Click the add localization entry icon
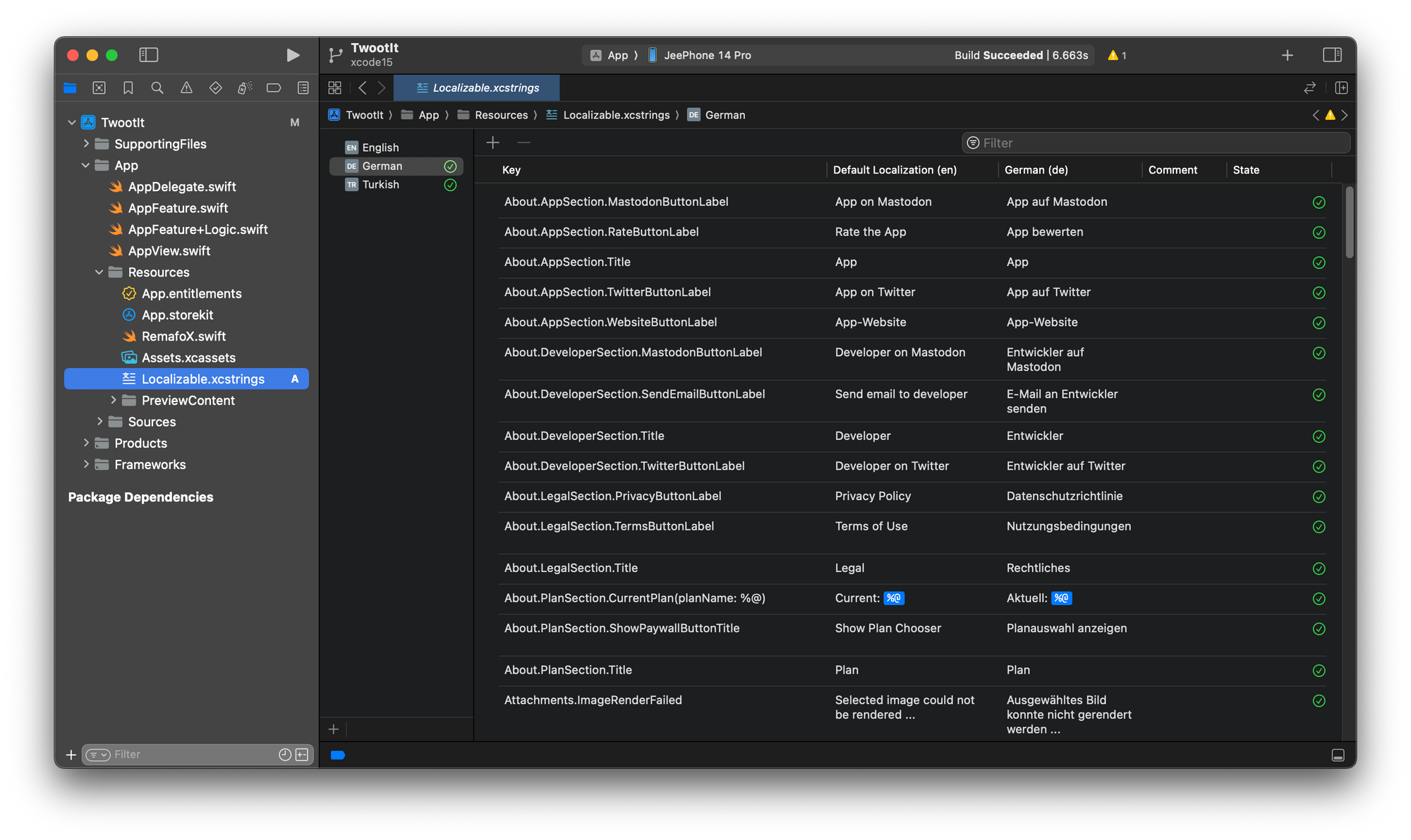 click(492, 142)
